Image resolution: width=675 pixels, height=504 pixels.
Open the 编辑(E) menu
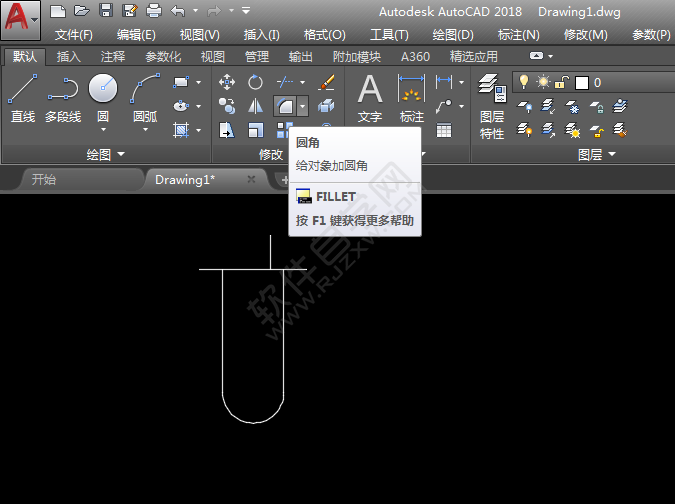point(136,34)
